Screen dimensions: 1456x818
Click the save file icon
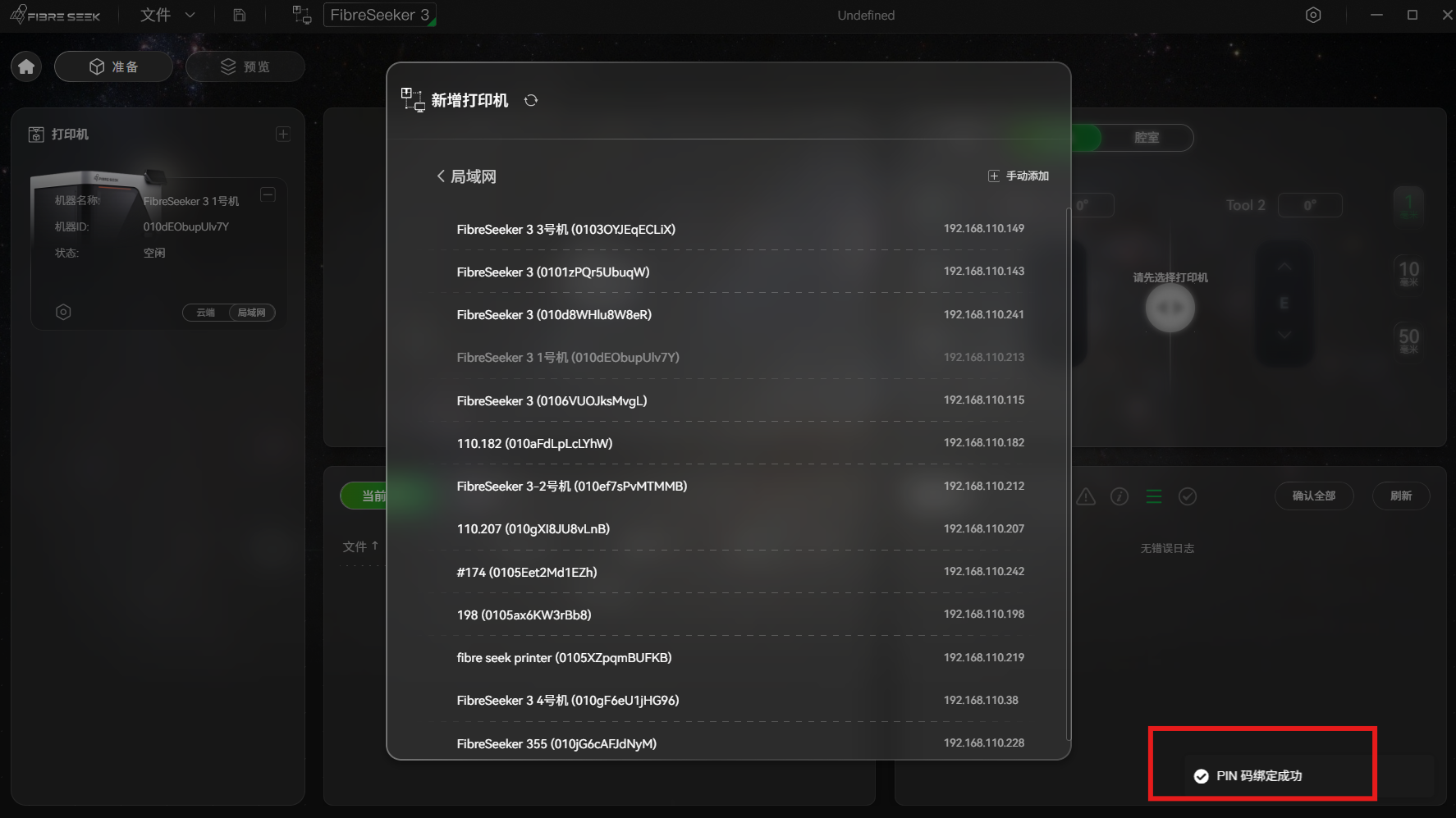239,15
